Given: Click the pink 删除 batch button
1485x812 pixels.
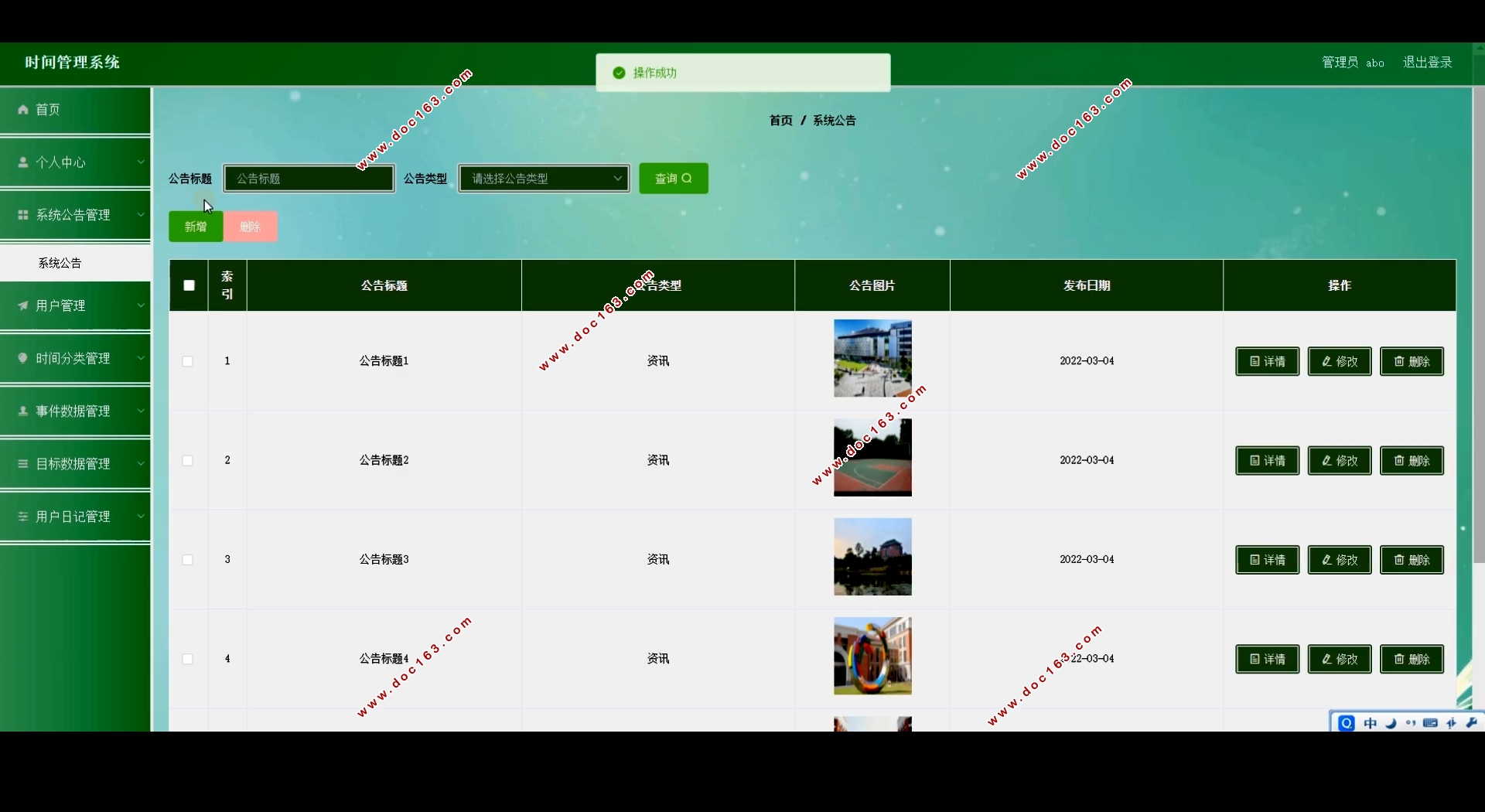Looking at the screenshot, I should coord(251,227).
